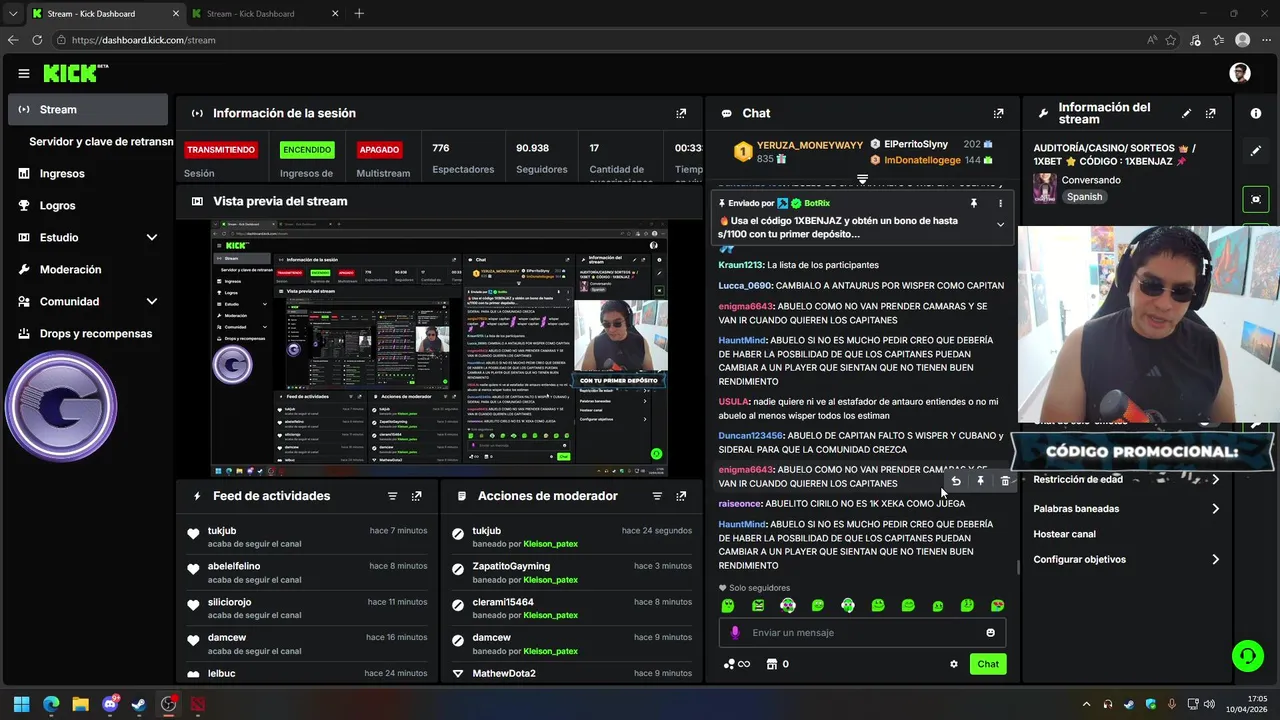Viewport: 1280px width, 720px height.
Task: Delete enigma6643's hovered chat message
Action: point(1005,481)
